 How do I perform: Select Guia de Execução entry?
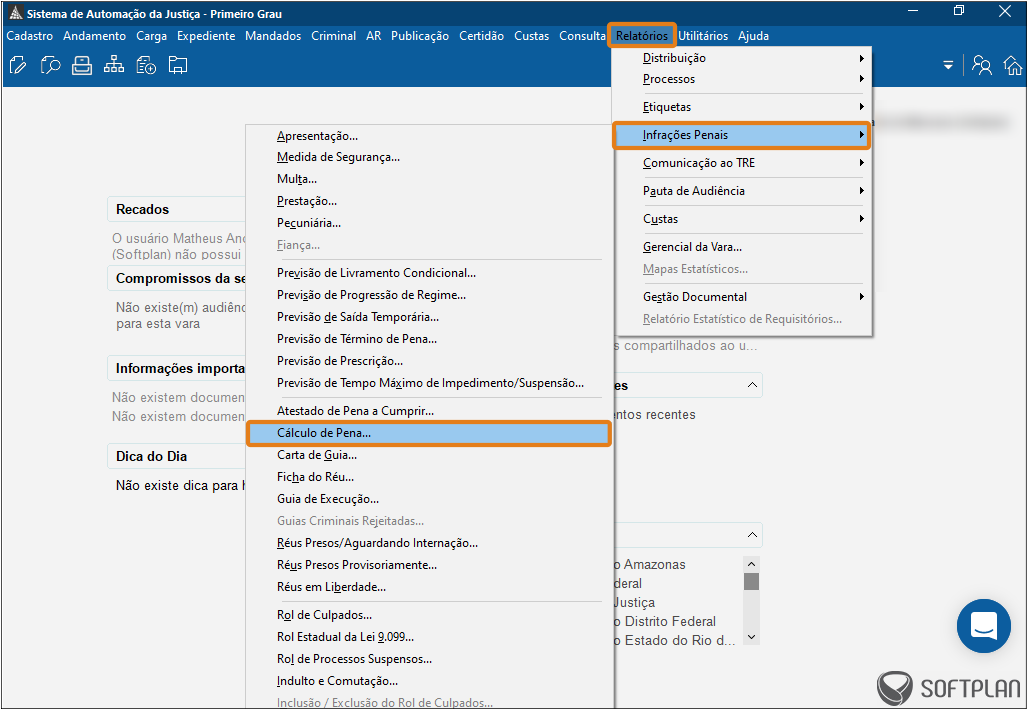click(x=429, y=499)
